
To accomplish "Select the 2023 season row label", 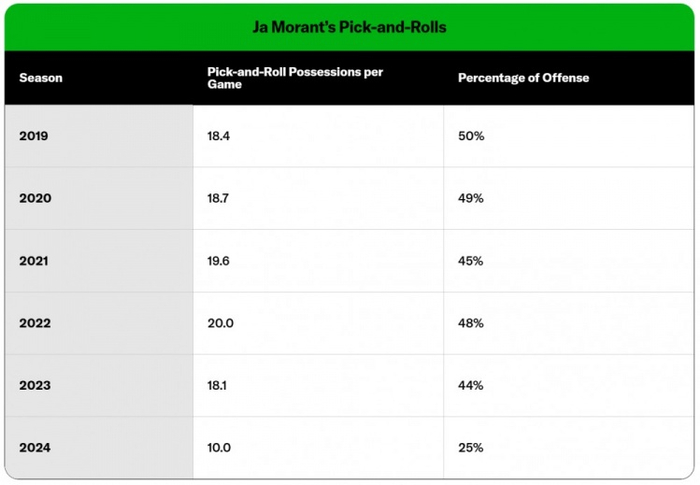I will [x=35, y=385].
